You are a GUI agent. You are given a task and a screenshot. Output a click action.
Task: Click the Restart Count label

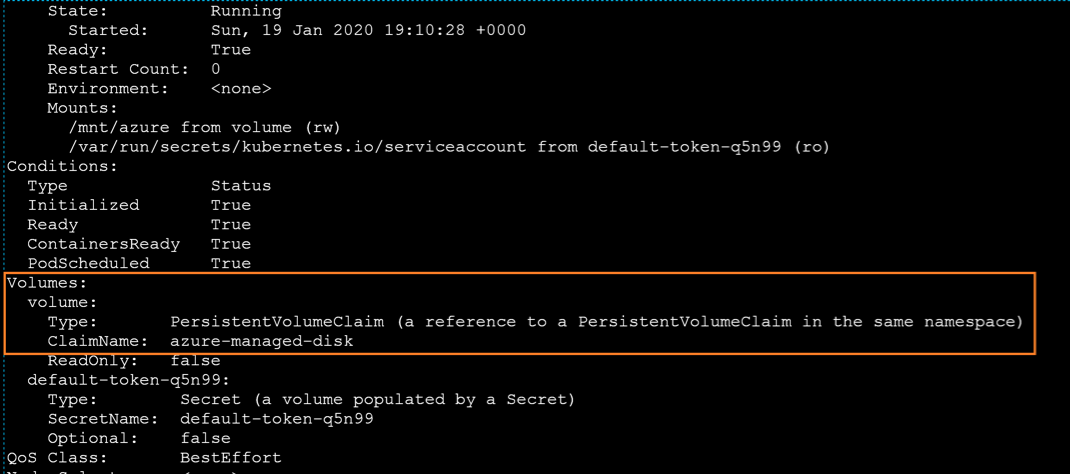click(x=118, y=69)
